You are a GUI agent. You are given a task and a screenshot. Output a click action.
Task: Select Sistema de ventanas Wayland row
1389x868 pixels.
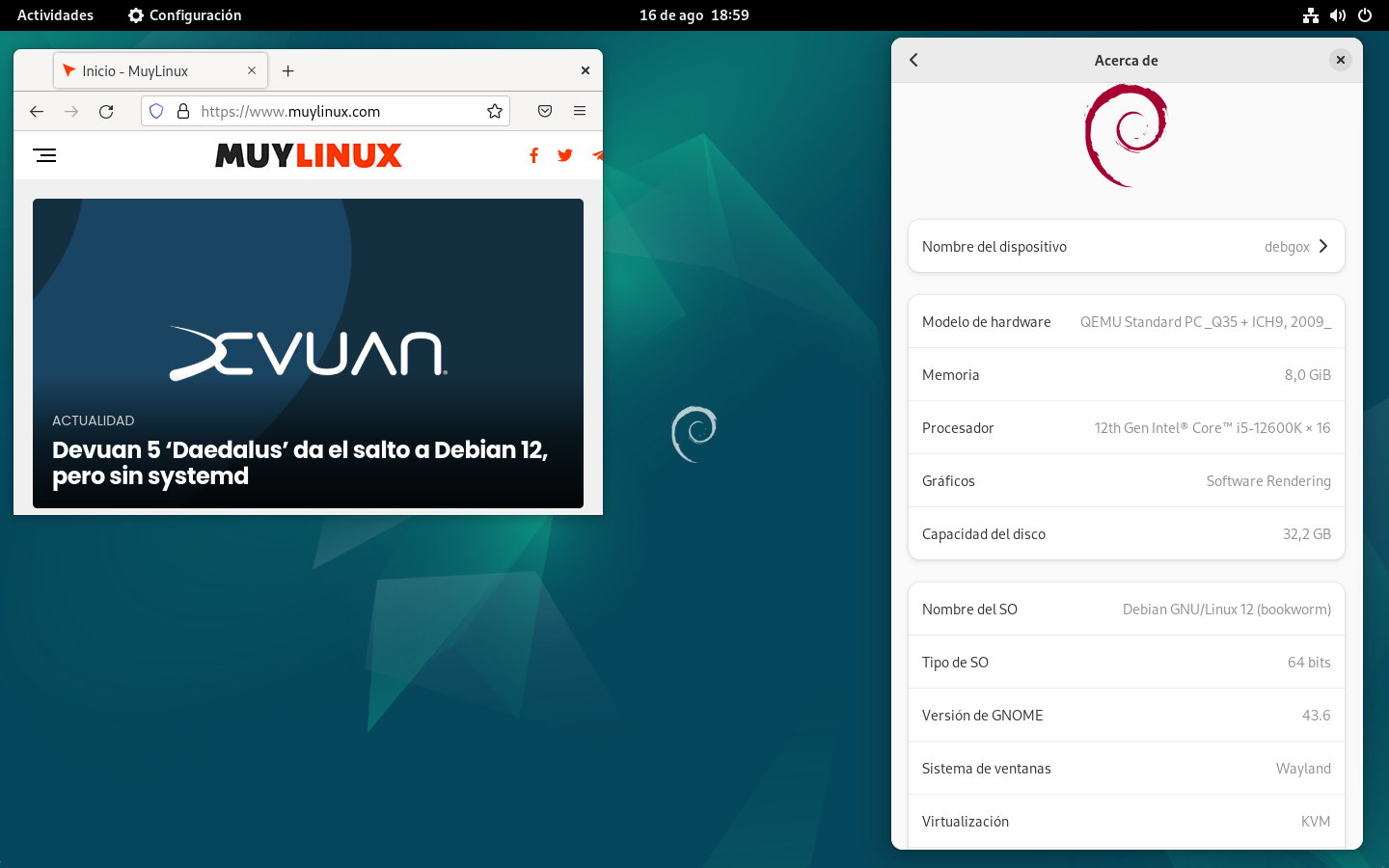1127,768
